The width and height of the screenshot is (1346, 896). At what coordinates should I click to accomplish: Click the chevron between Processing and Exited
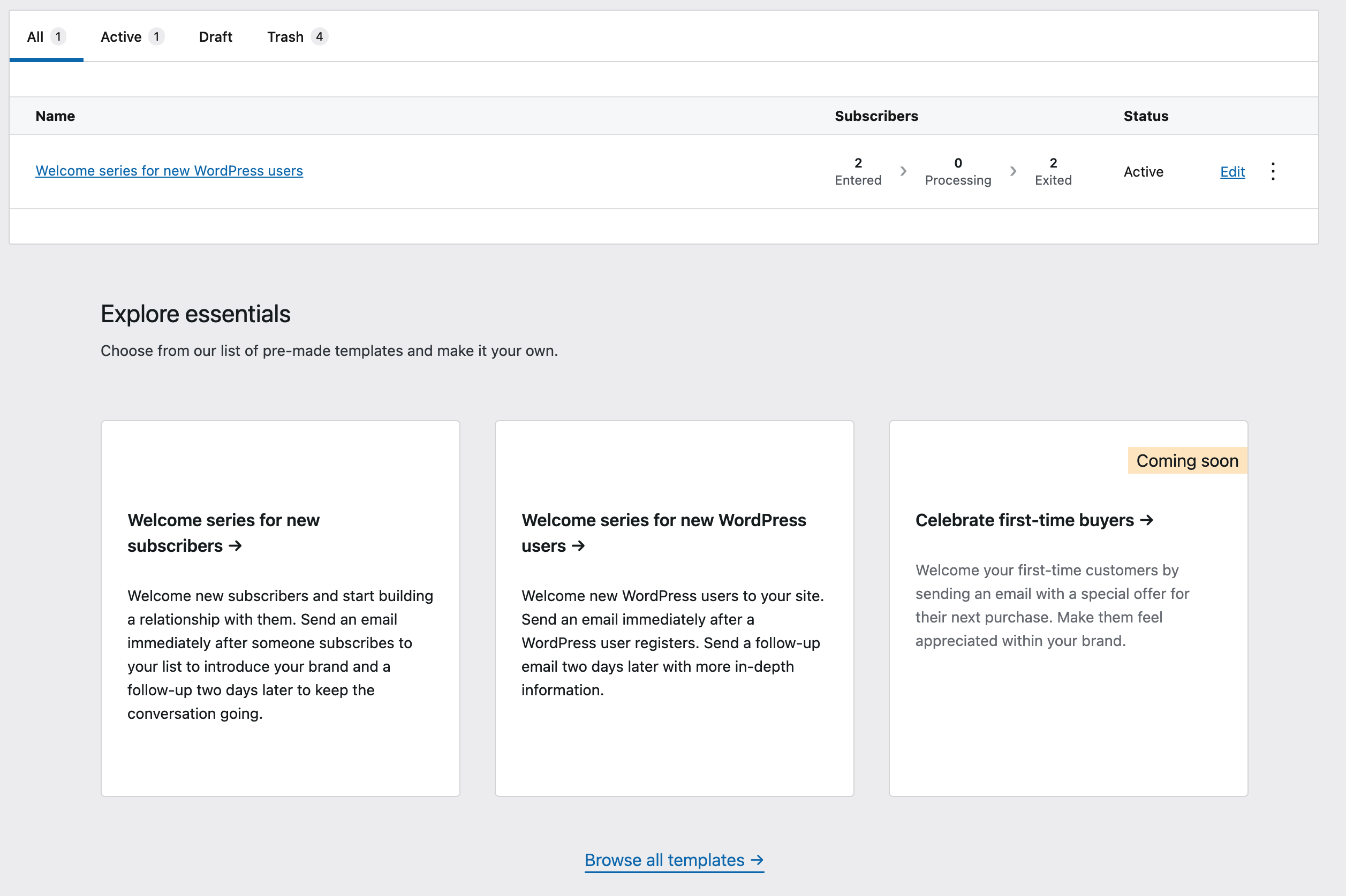(x=1013, y=171)
